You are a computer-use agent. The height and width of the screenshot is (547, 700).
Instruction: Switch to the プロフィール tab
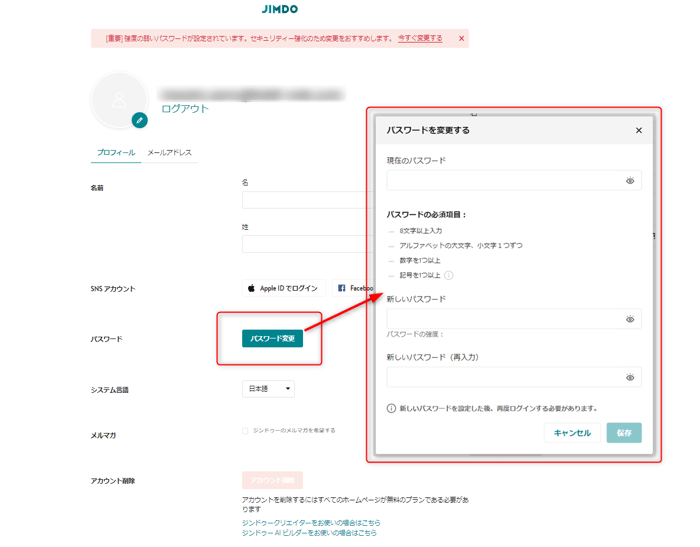tap(116, 153)
